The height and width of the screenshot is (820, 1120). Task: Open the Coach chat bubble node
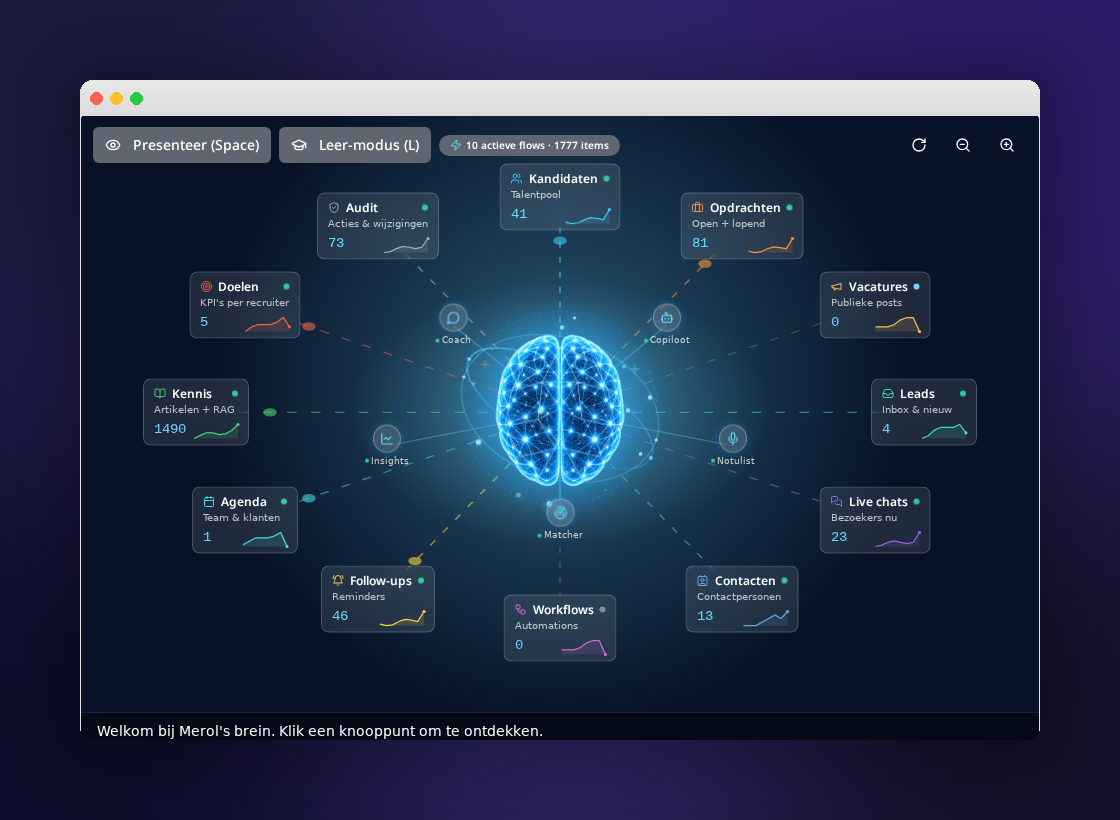point(453,318)
